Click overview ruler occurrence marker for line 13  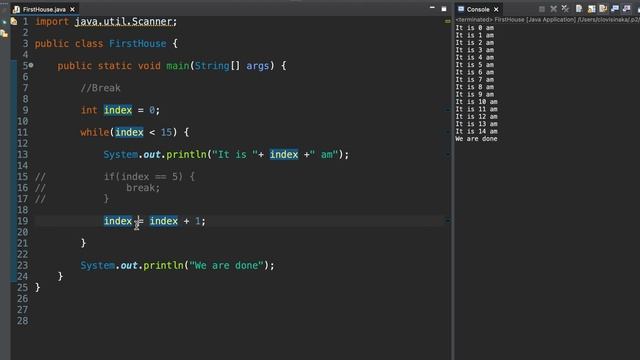point(448,154)
